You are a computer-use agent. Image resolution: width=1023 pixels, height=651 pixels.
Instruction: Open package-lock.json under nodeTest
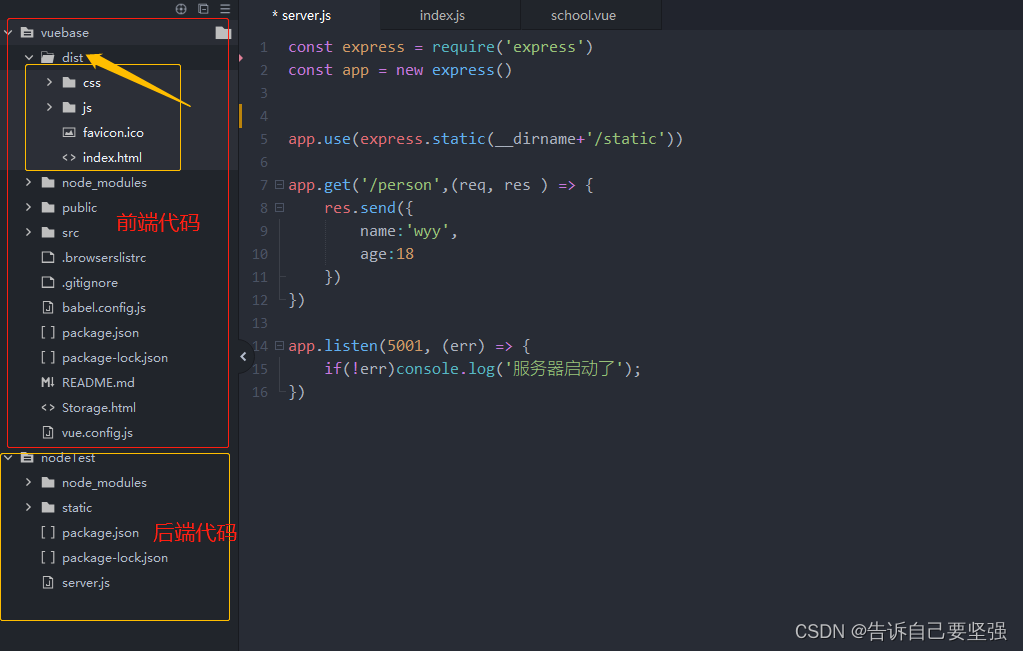point(115,558)
